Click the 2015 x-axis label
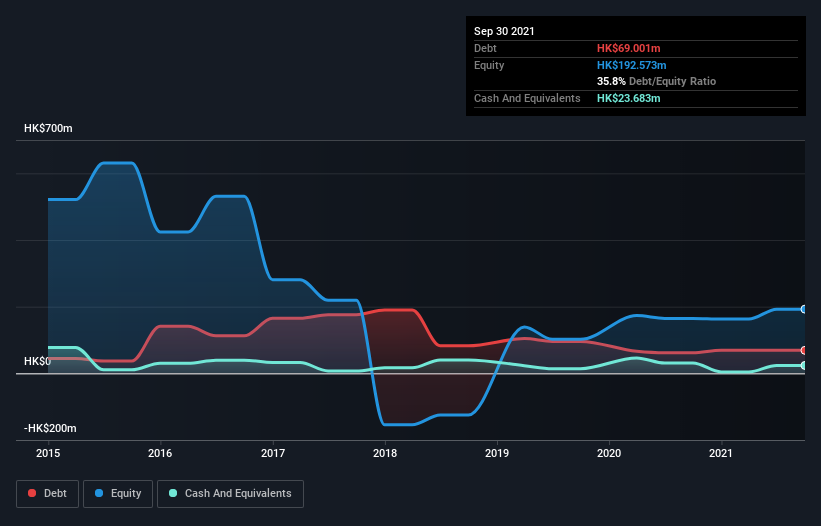The width and height of the screenshot is (821, 526). (48, 453)
